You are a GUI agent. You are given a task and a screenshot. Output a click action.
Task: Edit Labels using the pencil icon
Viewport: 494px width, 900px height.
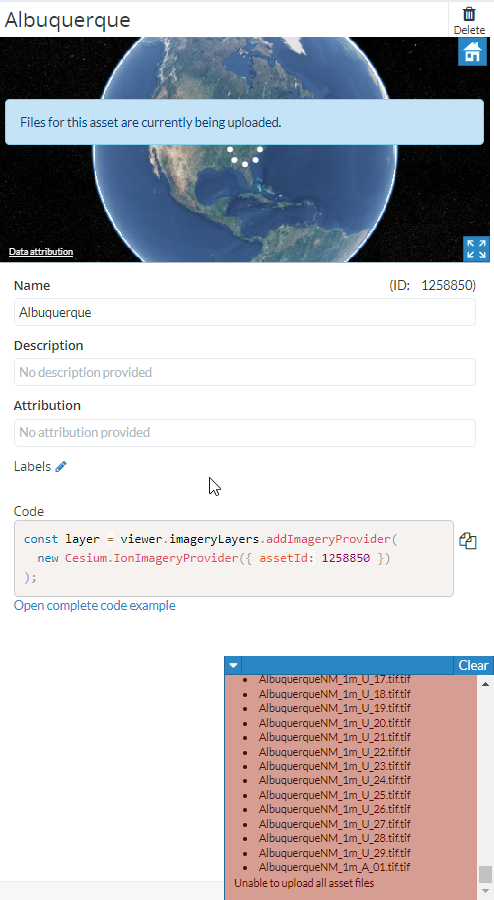point(61,467)
